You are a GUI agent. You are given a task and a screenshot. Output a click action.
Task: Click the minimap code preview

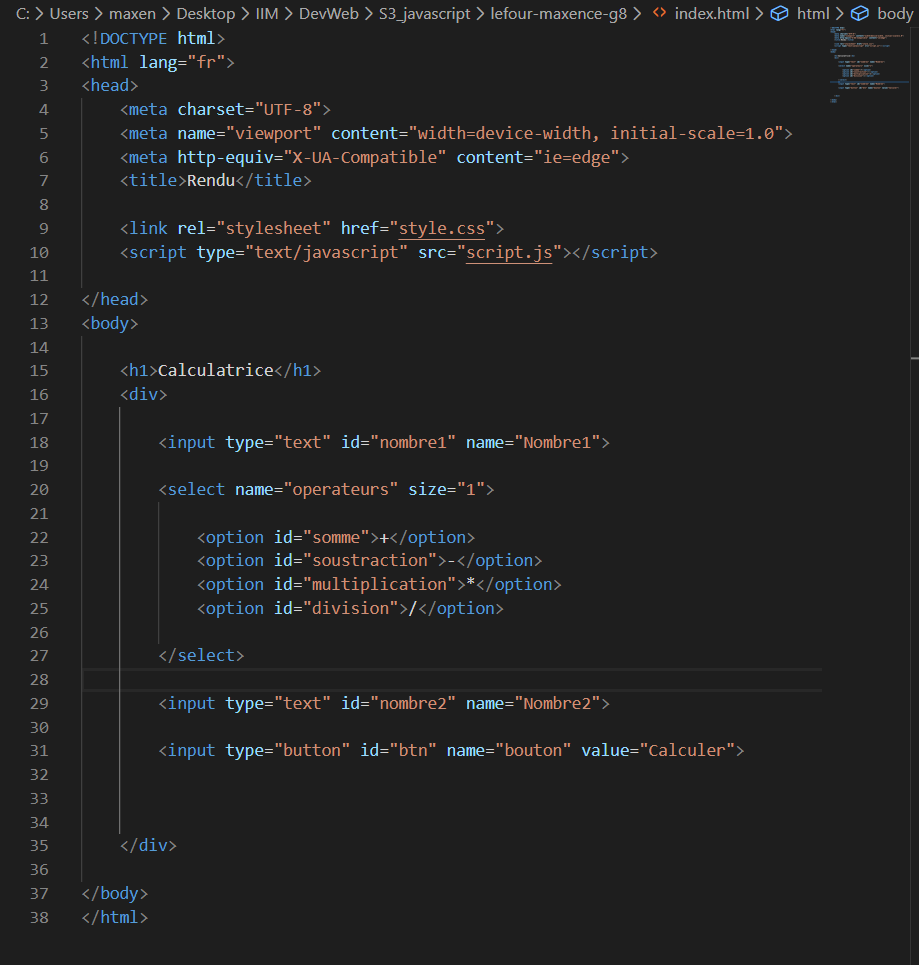(x=867, y=65)
